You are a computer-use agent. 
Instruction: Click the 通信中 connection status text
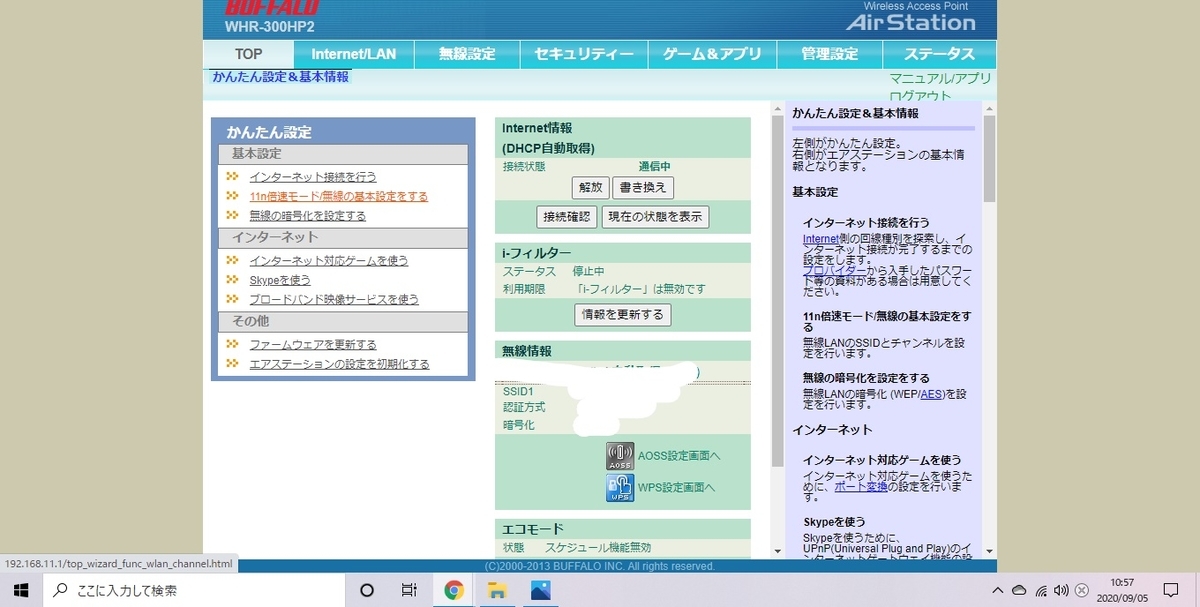click(655, 167)
